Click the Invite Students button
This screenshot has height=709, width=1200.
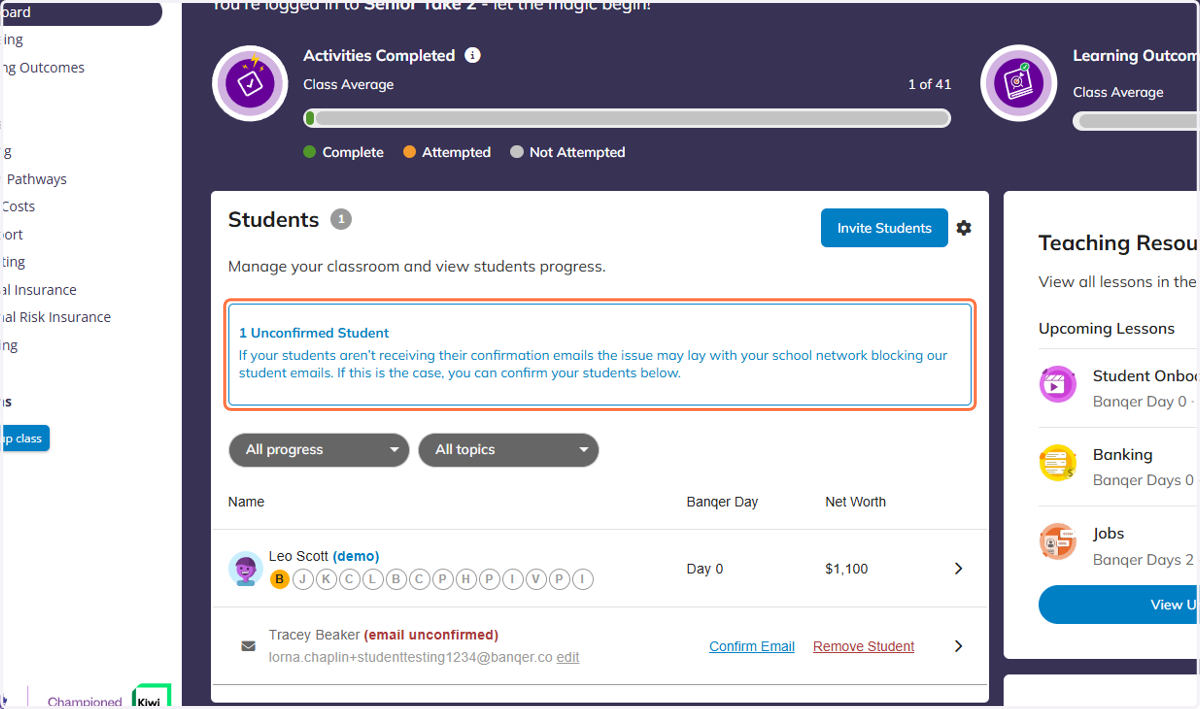point(884,228)
